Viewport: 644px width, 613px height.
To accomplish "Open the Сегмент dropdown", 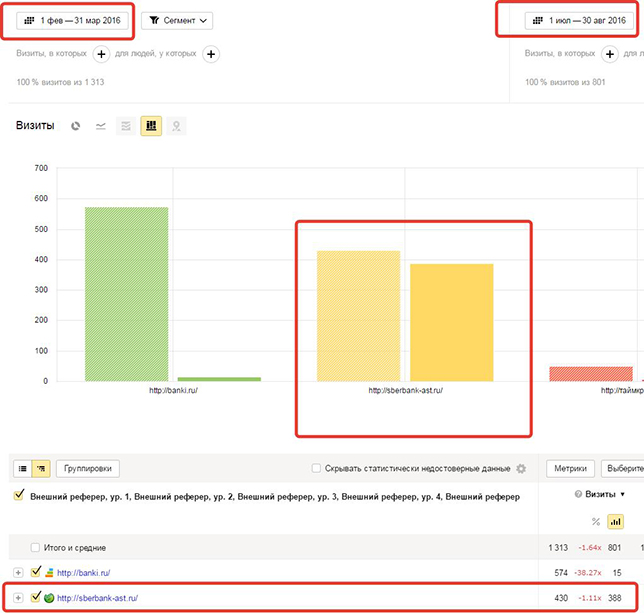I will point(177,21).
